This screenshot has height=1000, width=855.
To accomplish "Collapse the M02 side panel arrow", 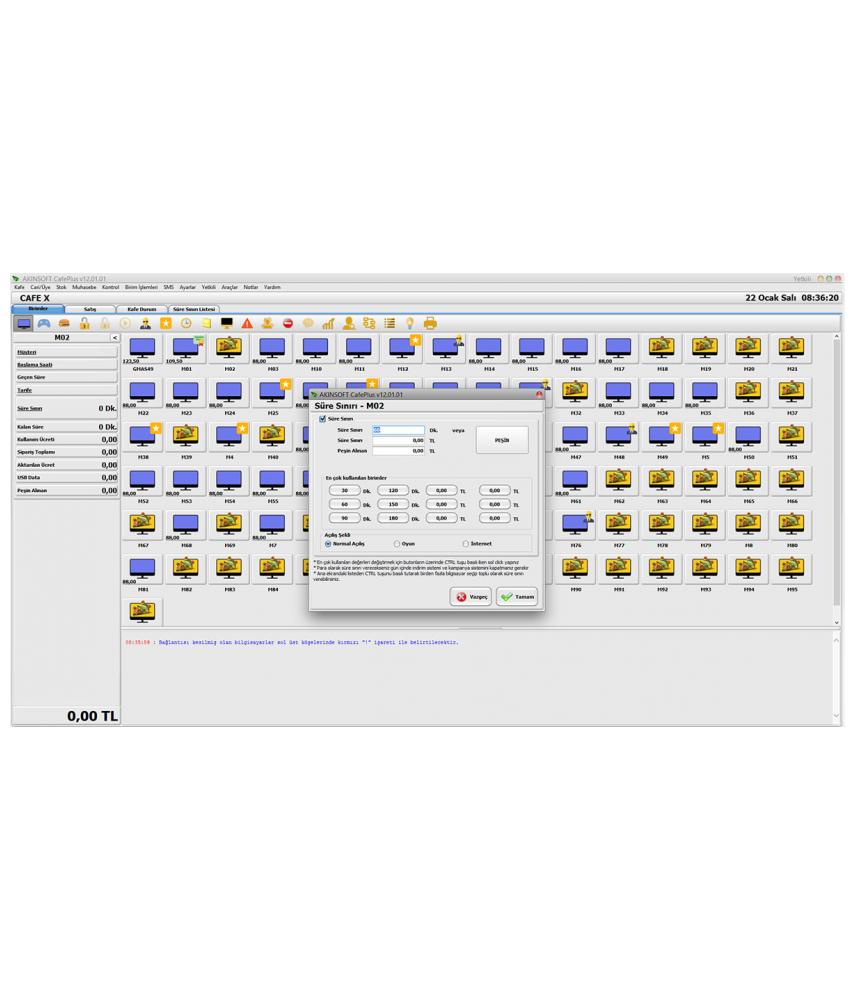I will point(114,338).
